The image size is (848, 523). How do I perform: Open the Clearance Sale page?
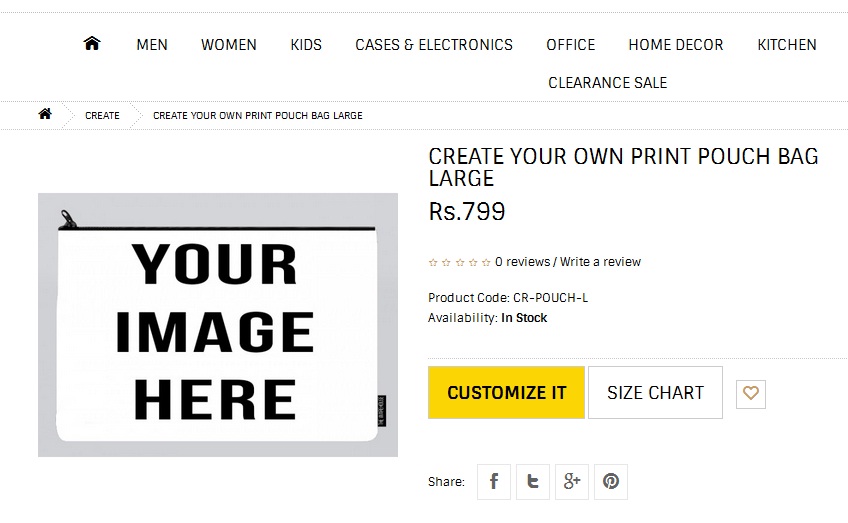click(608, 83)
